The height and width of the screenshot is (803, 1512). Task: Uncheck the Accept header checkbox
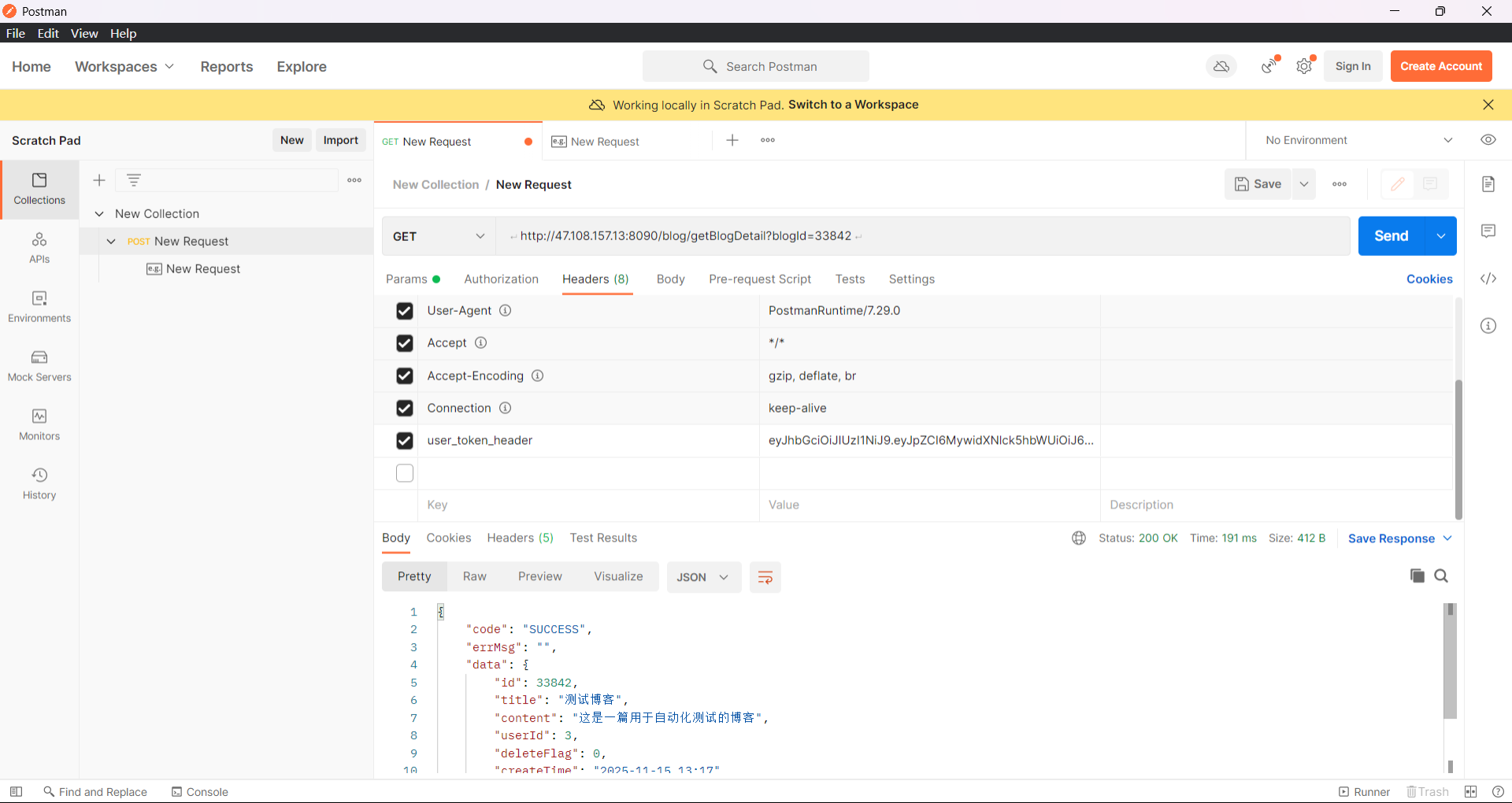point(405,343)
